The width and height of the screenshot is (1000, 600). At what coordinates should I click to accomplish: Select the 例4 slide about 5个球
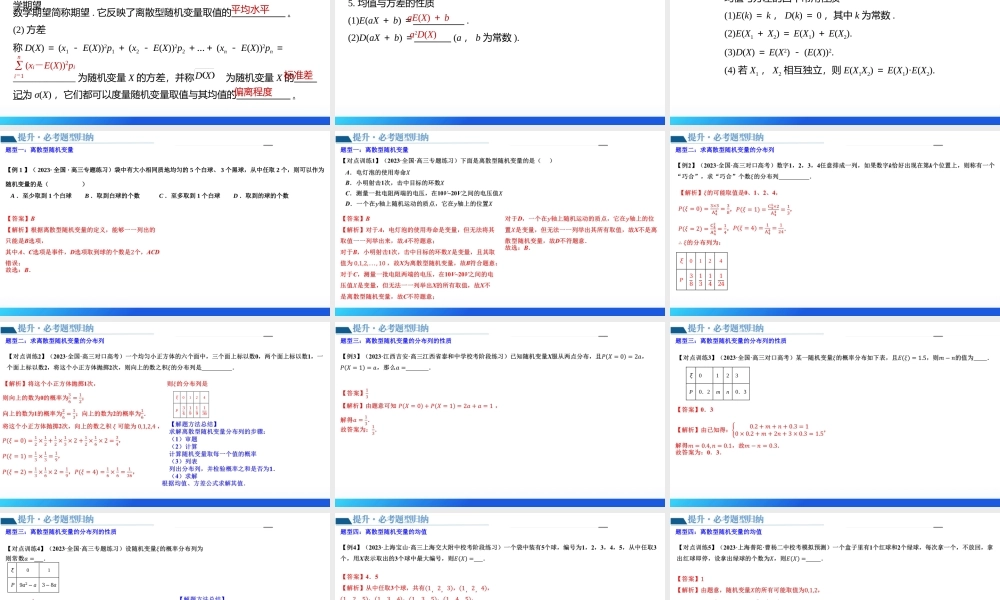[499, 557]
